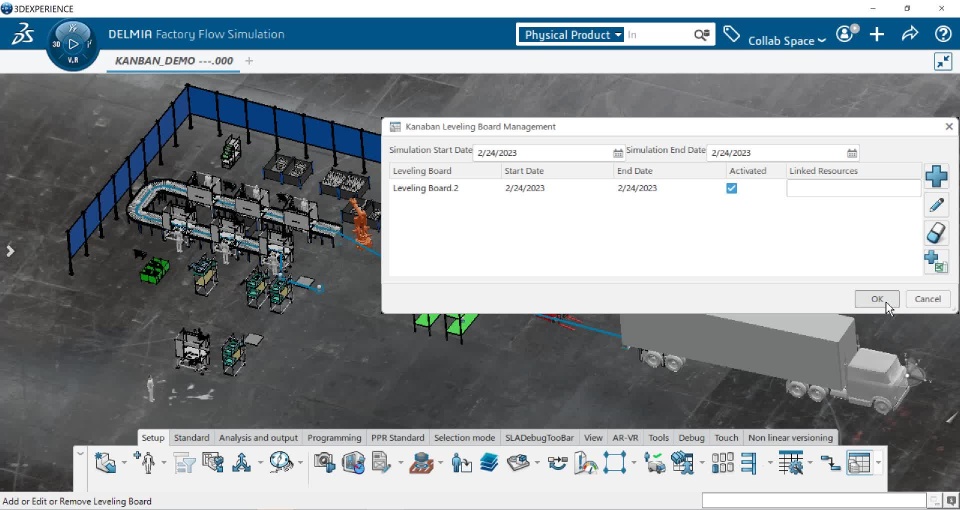
Task: Click the import from Excel icon in the dialog
Action: (x=936, y=262)
